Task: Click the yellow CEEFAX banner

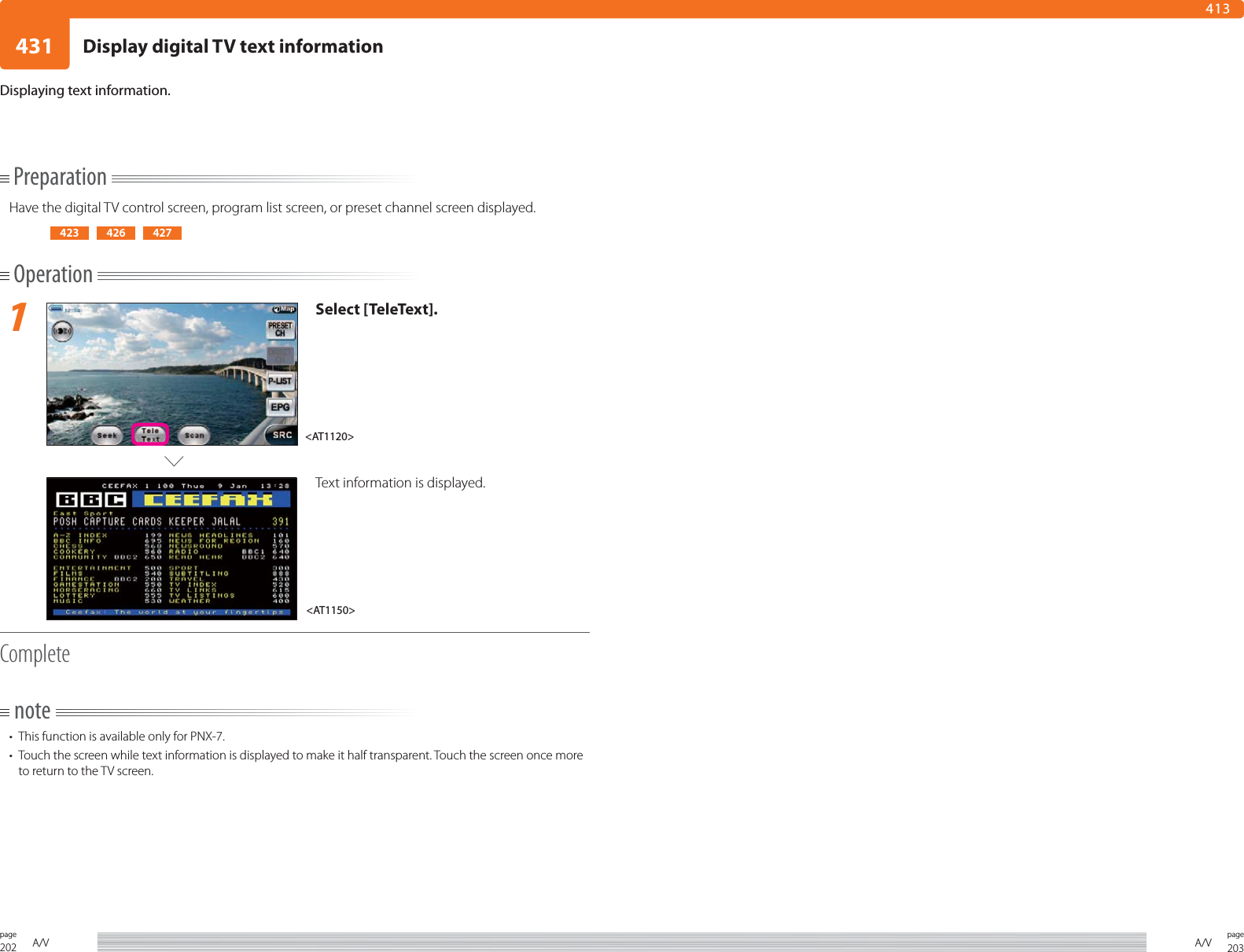Action: pyautogui.click(x=211, y=500)
